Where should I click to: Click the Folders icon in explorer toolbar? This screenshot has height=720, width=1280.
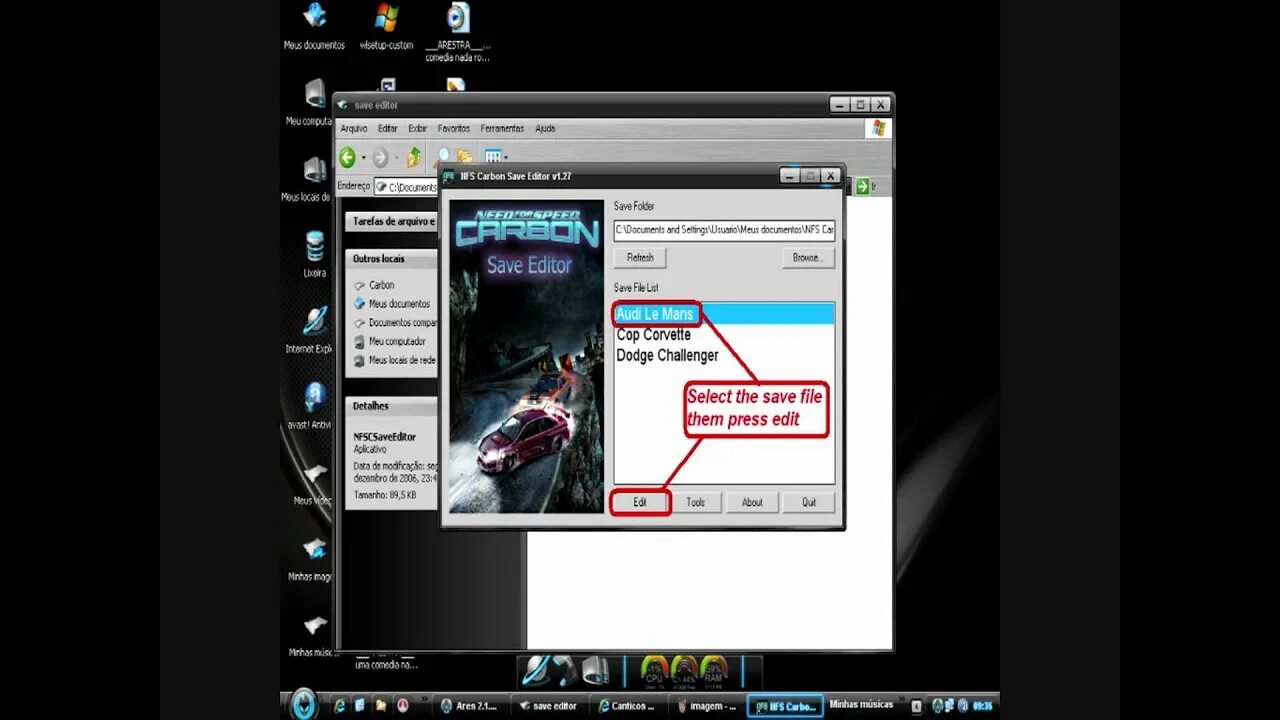[x=465, y=156]
